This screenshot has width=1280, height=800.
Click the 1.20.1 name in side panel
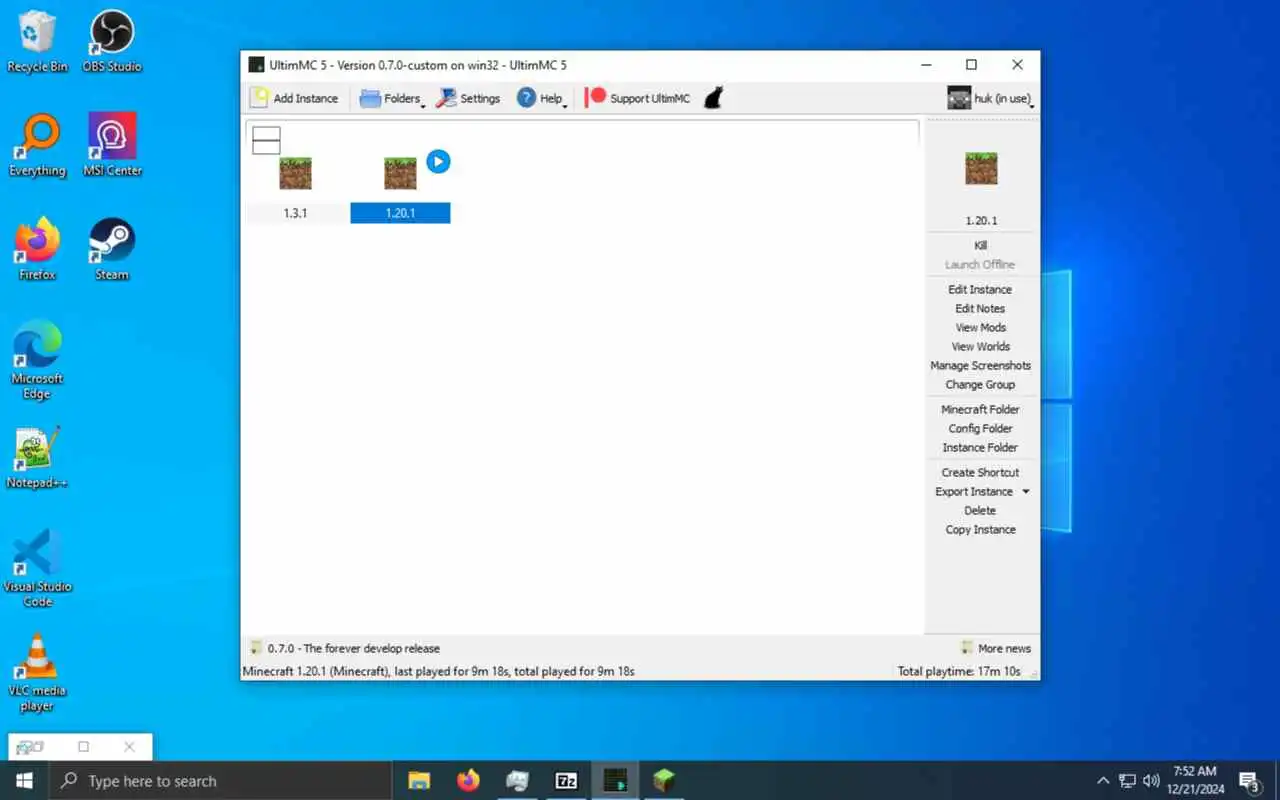(x=981, y=220)
